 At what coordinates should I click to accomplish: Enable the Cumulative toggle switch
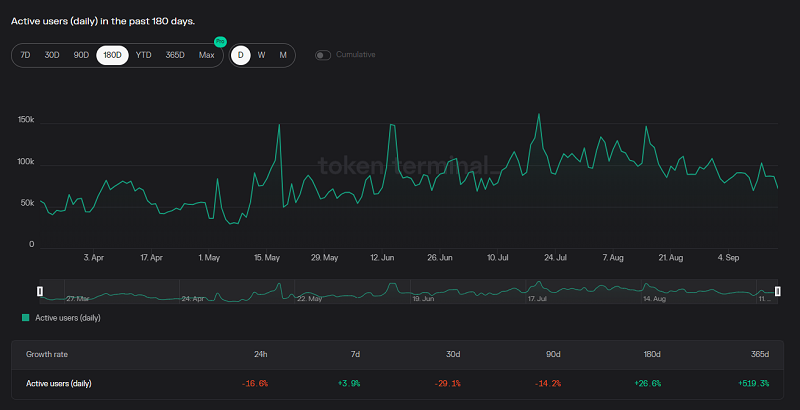(323, 55)
